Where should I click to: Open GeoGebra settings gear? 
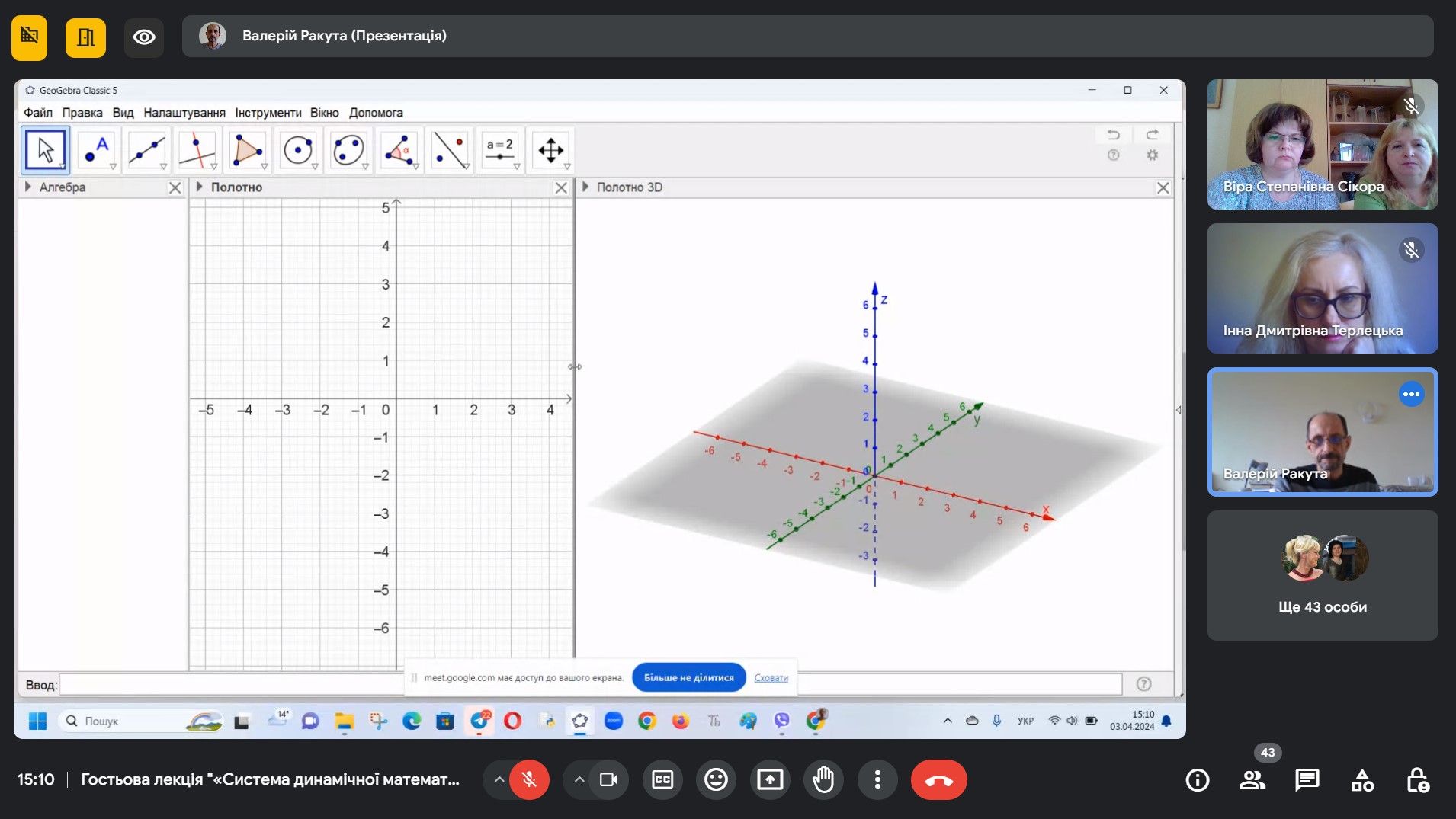[1153, 155]
